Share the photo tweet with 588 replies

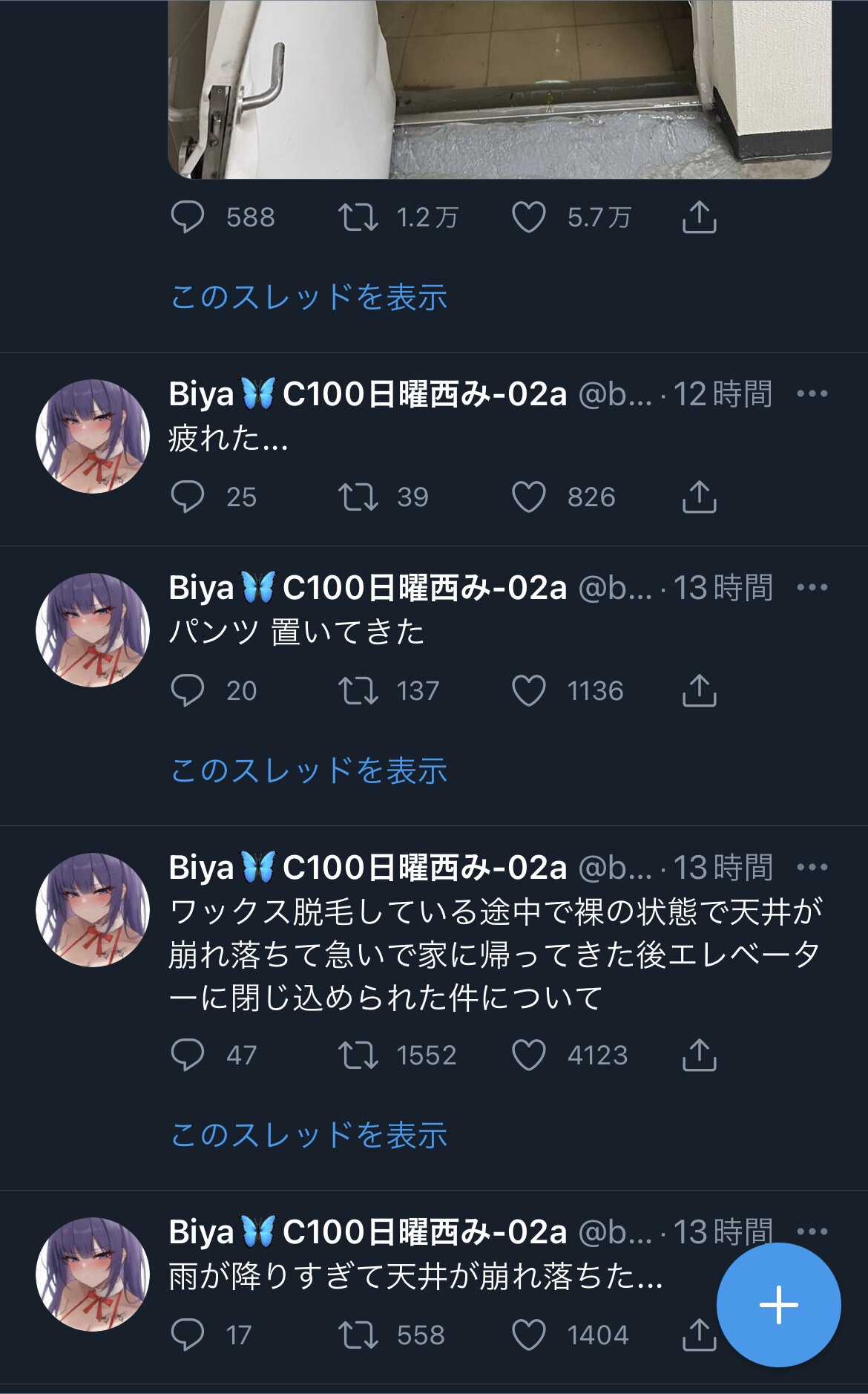pos(699,217)
